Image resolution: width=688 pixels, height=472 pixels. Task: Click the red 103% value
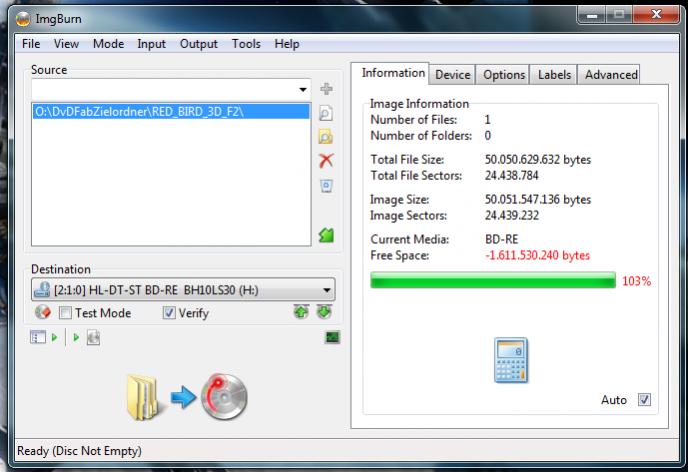pyautogui.click(x=636, y=281)
